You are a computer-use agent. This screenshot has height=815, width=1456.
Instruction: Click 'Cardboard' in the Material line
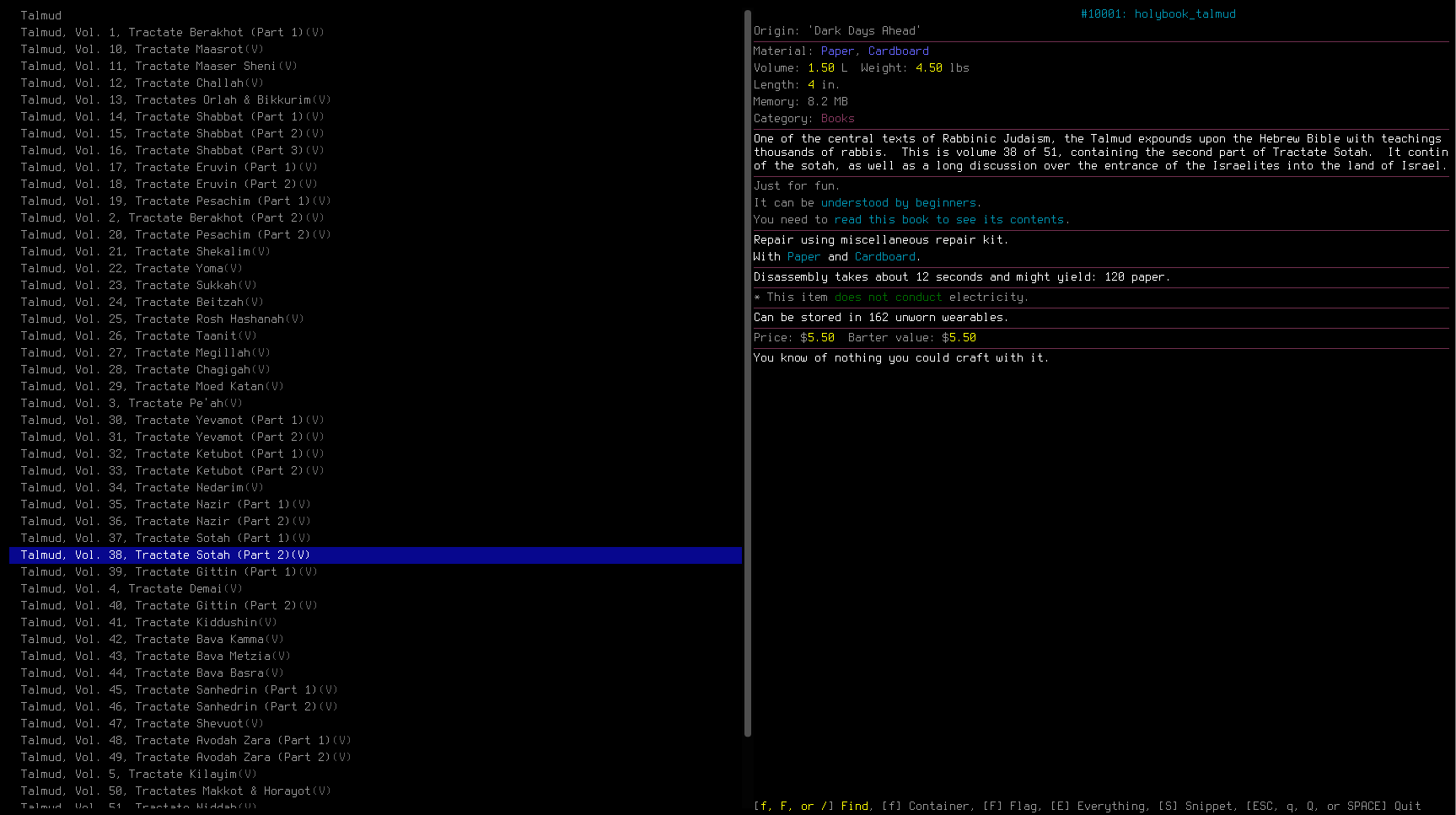pos(899,51)
